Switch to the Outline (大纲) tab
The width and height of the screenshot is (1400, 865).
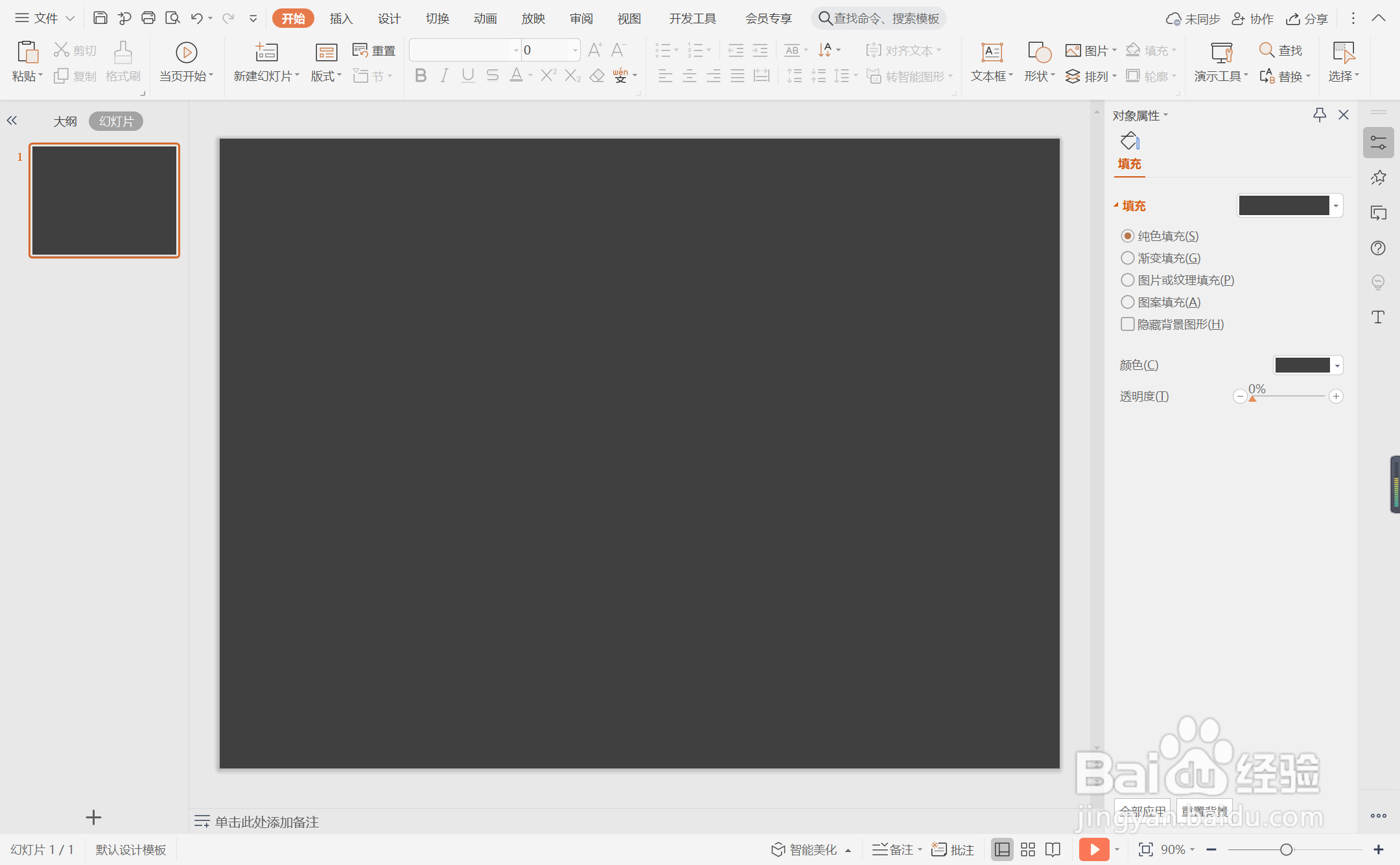coord(65,121)
